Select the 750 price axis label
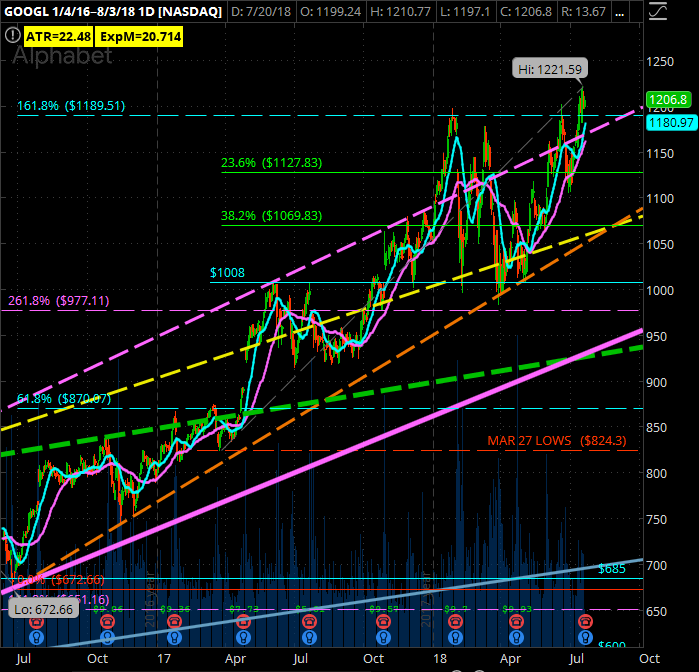The image size is (699, 672). click(657, 519)
